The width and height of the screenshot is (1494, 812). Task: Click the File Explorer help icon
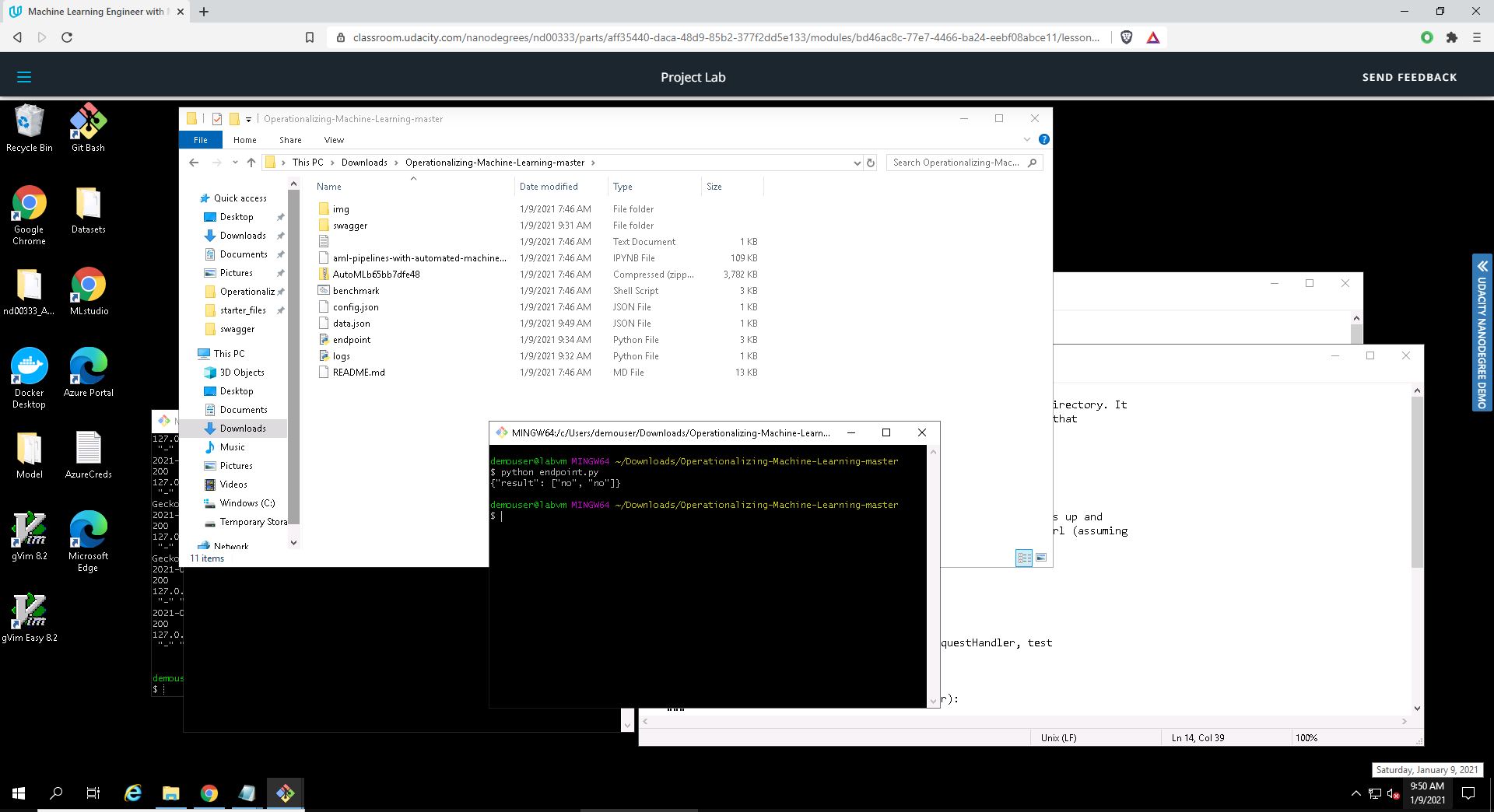pos(1043,139)
